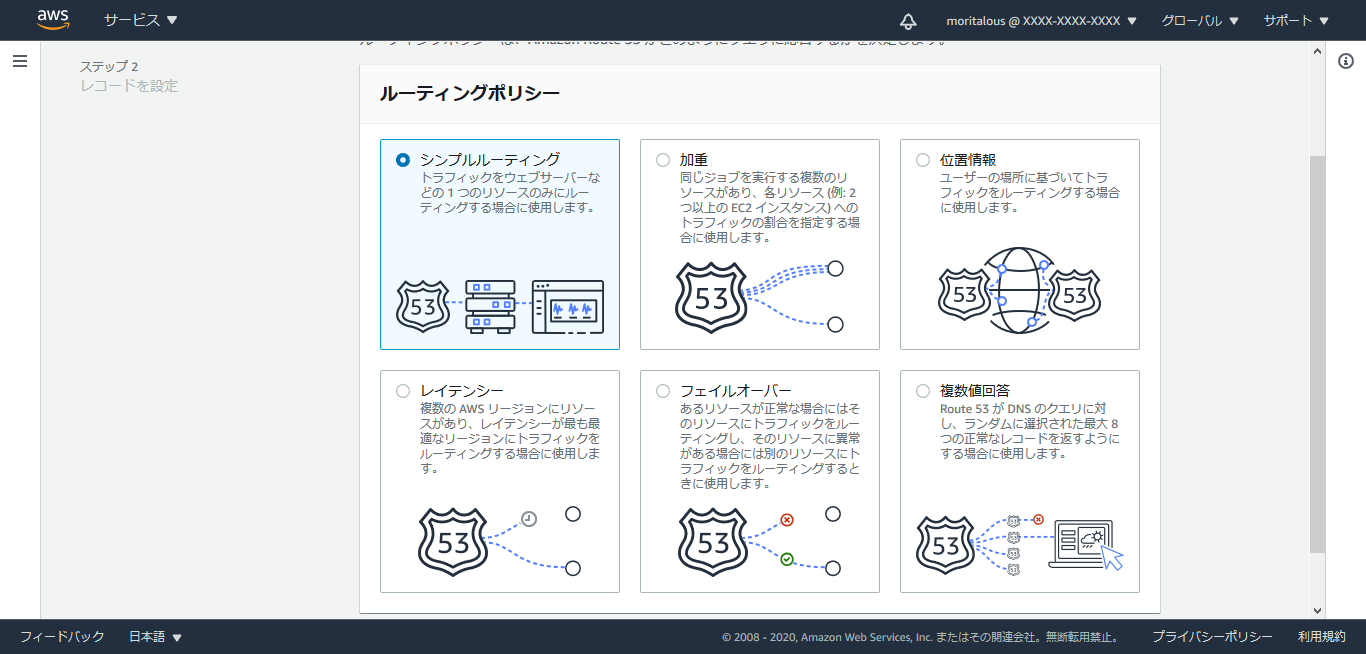This screenshot has width=1366, height=654.
Task: Select the 加重 routing radio button
Action: 663,160
